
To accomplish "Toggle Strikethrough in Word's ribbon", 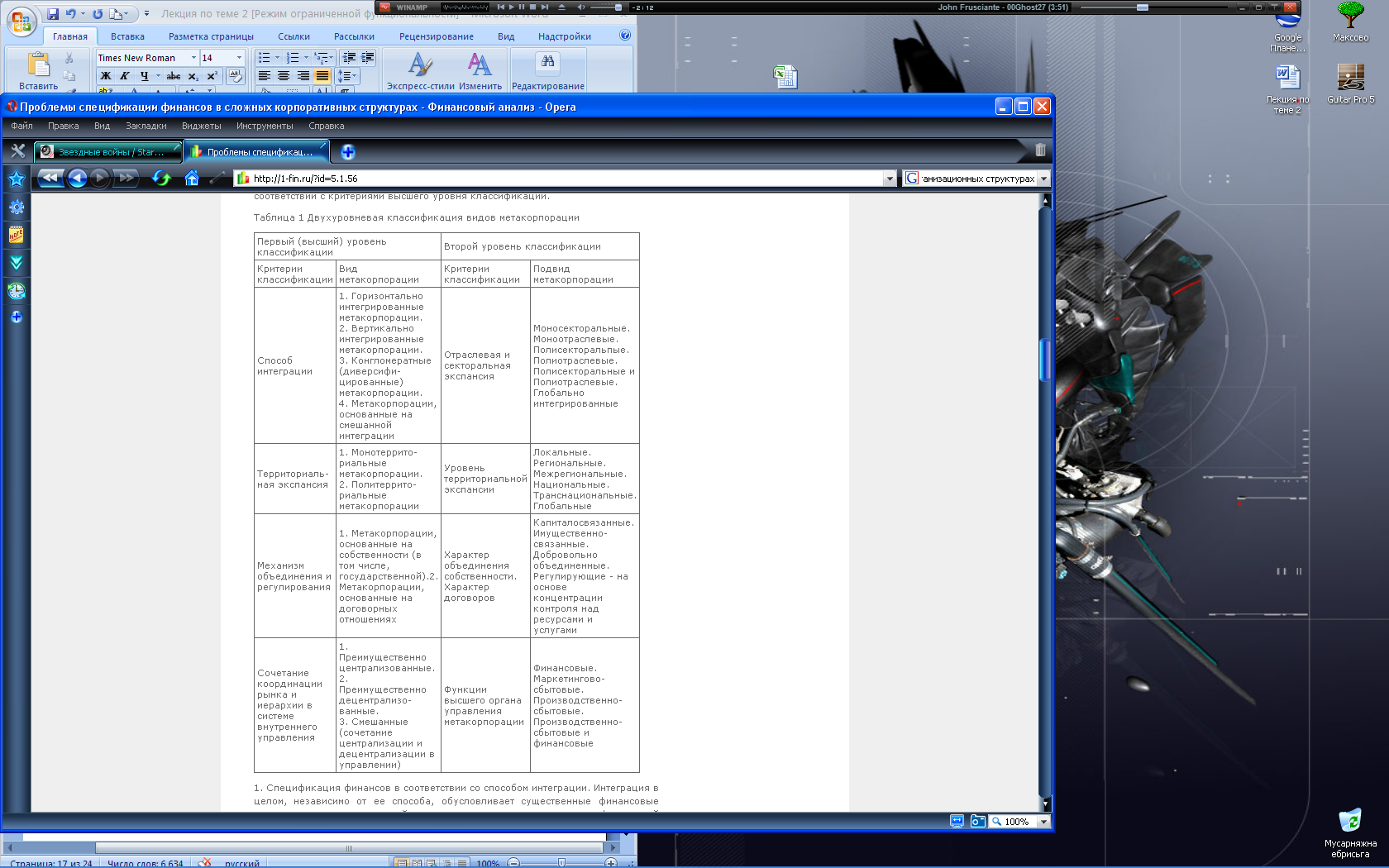I will coord(174,75).
